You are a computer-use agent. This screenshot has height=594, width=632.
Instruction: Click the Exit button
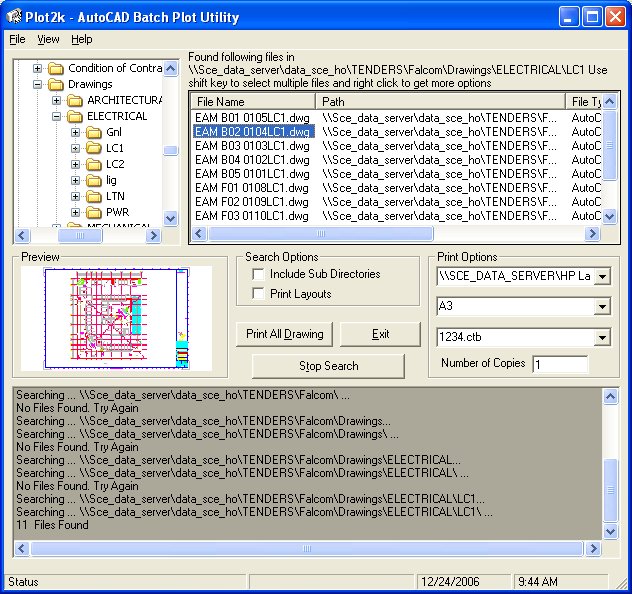pos(380,334)
